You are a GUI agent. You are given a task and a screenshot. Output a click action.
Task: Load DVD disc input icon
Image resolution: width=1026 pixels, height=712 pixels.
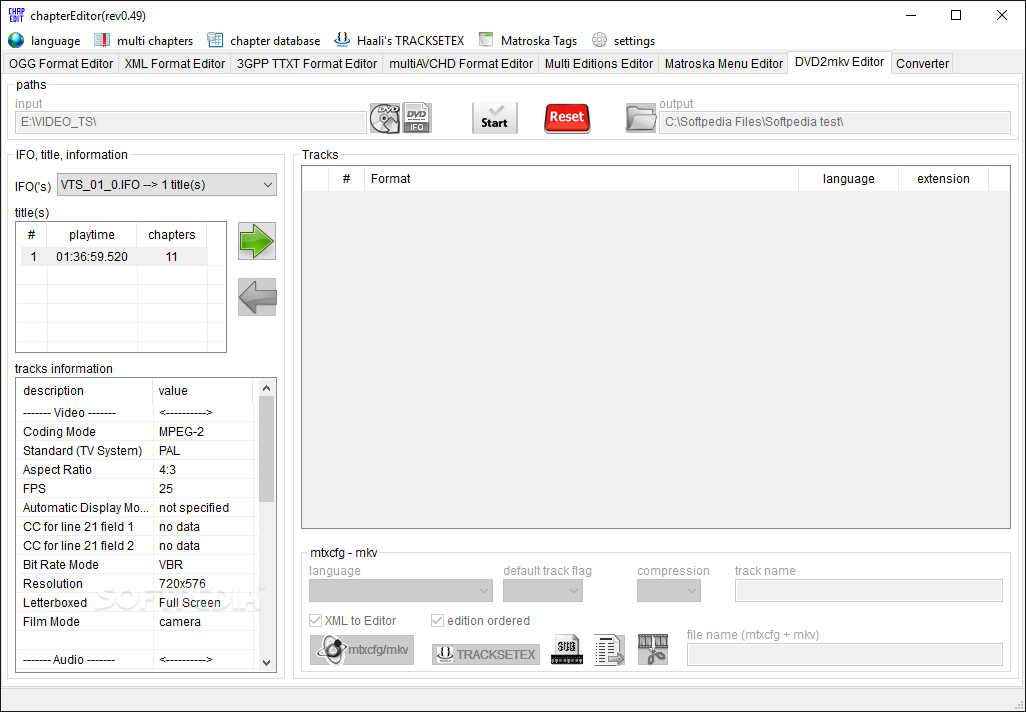click(385, 118)
